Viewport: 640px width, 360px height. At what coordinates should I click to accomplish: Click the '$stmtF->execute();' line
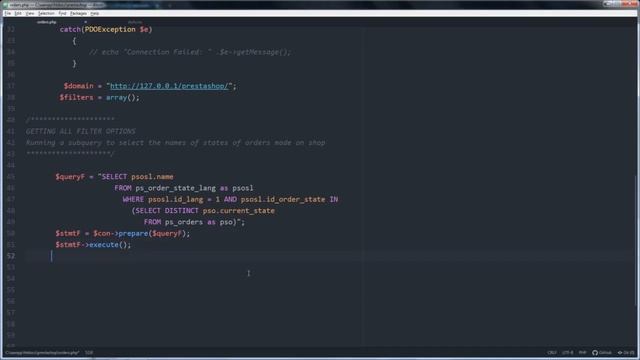point(93,245)
